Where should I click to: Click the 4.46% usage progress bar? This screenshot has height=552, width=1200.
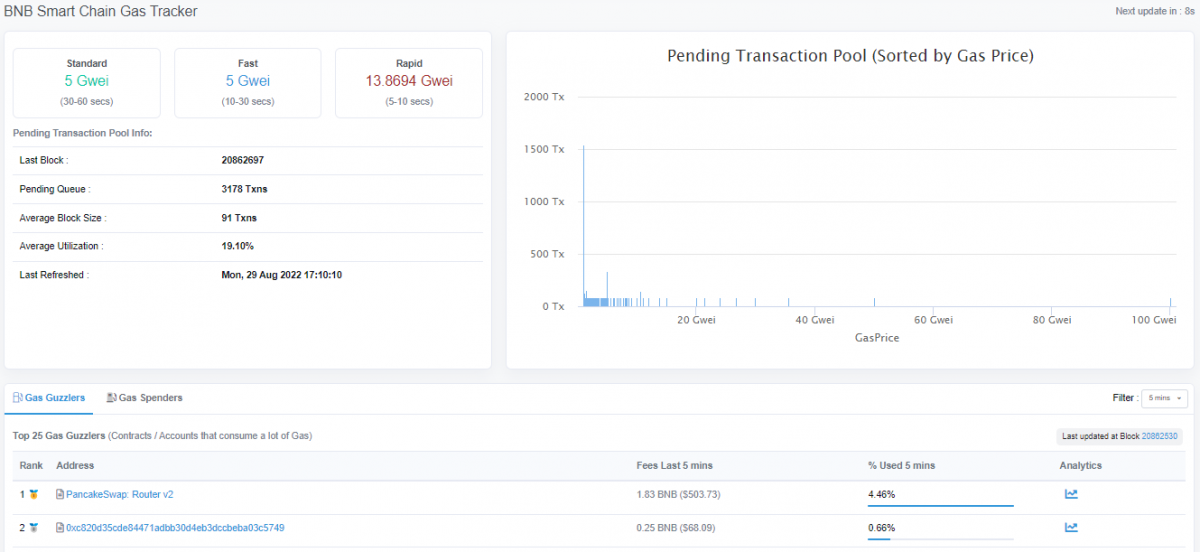940,505
